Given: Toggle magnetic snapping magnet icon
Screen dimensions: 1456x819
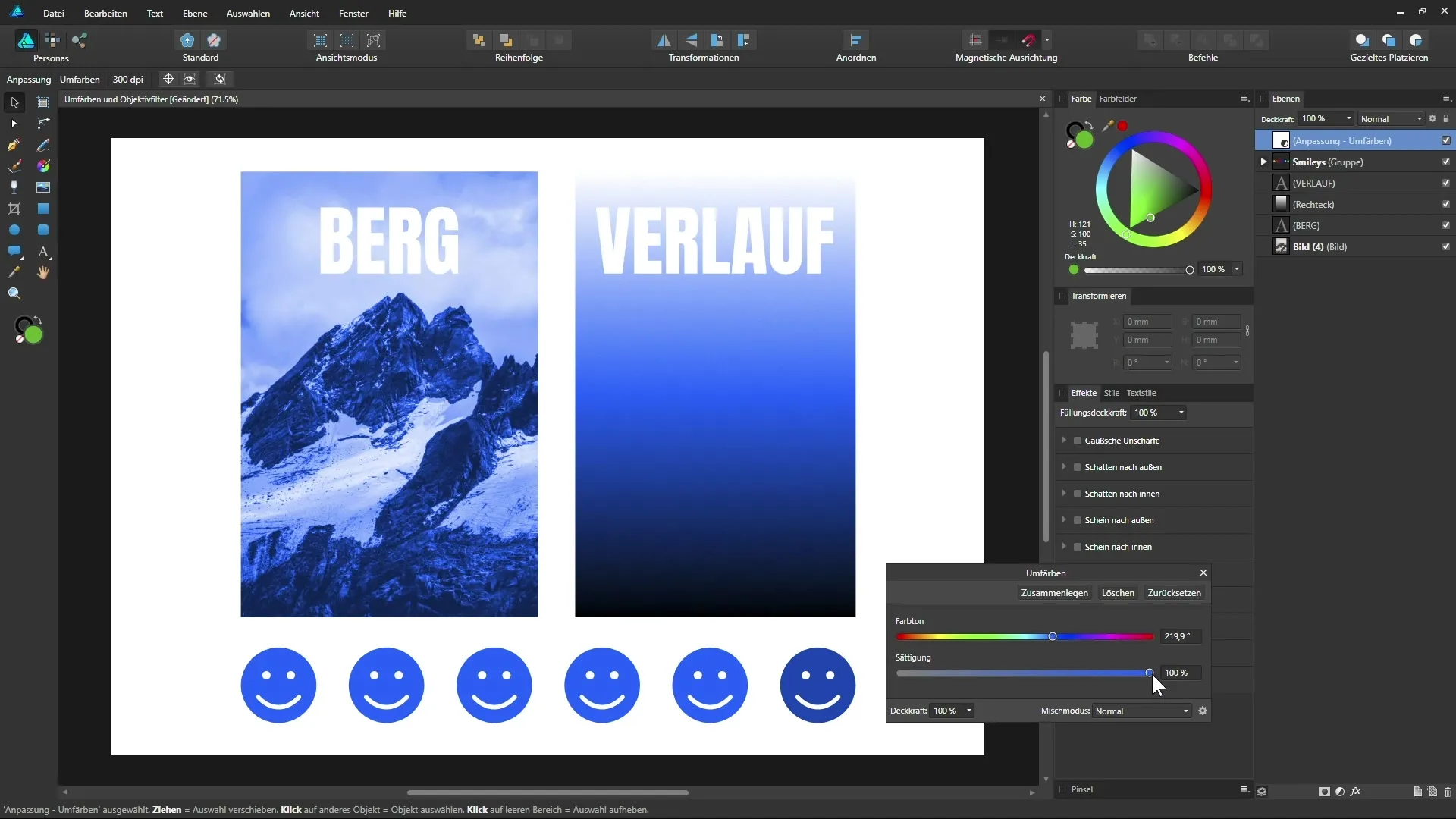Looking at the screenshot, I should 1028,40.
